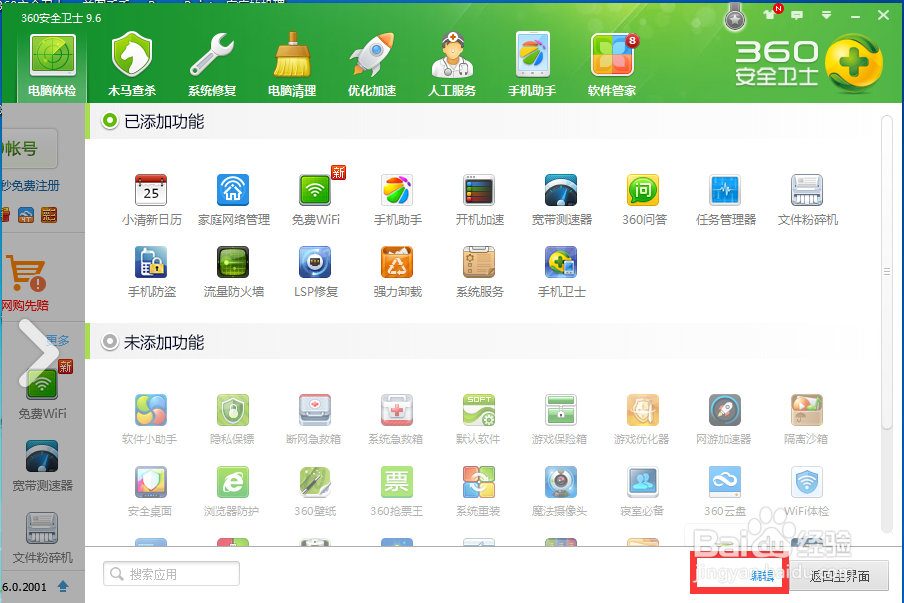Open the skin shirt icon in title bar

pos(769,14)
